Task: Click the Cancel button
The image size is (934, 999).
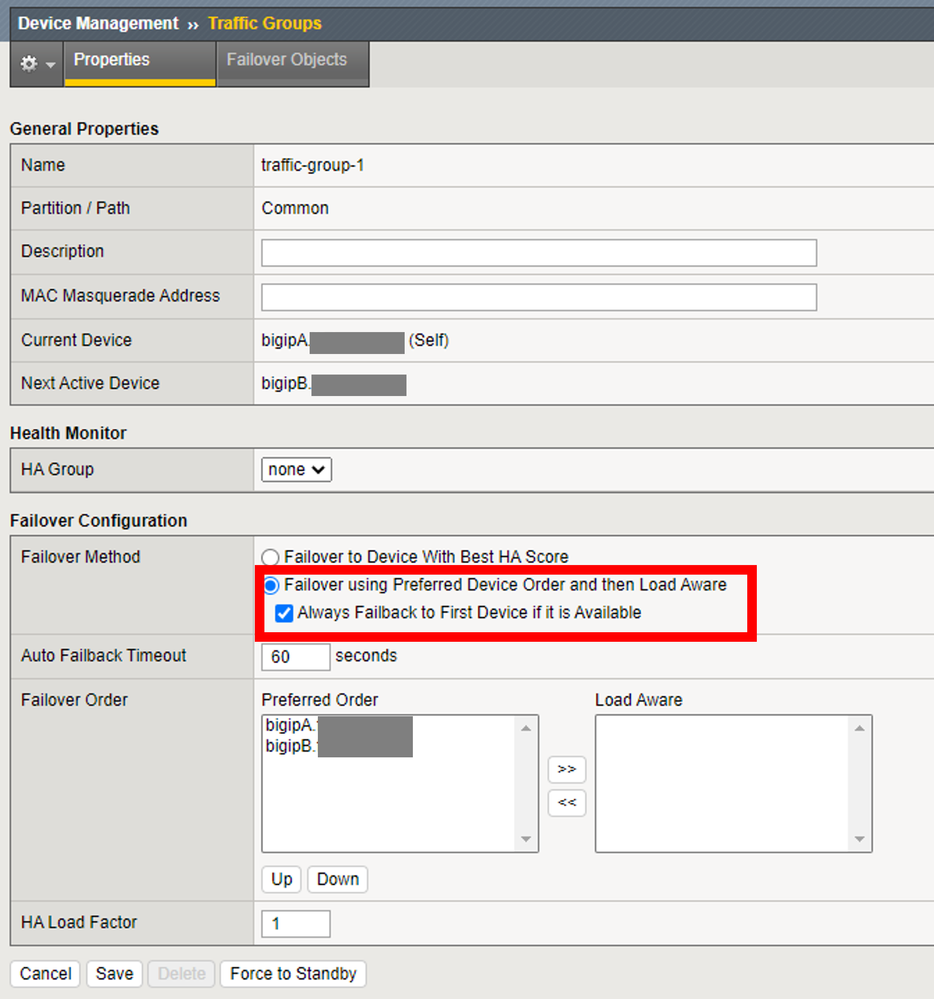Action: click(x=46, y=973)
